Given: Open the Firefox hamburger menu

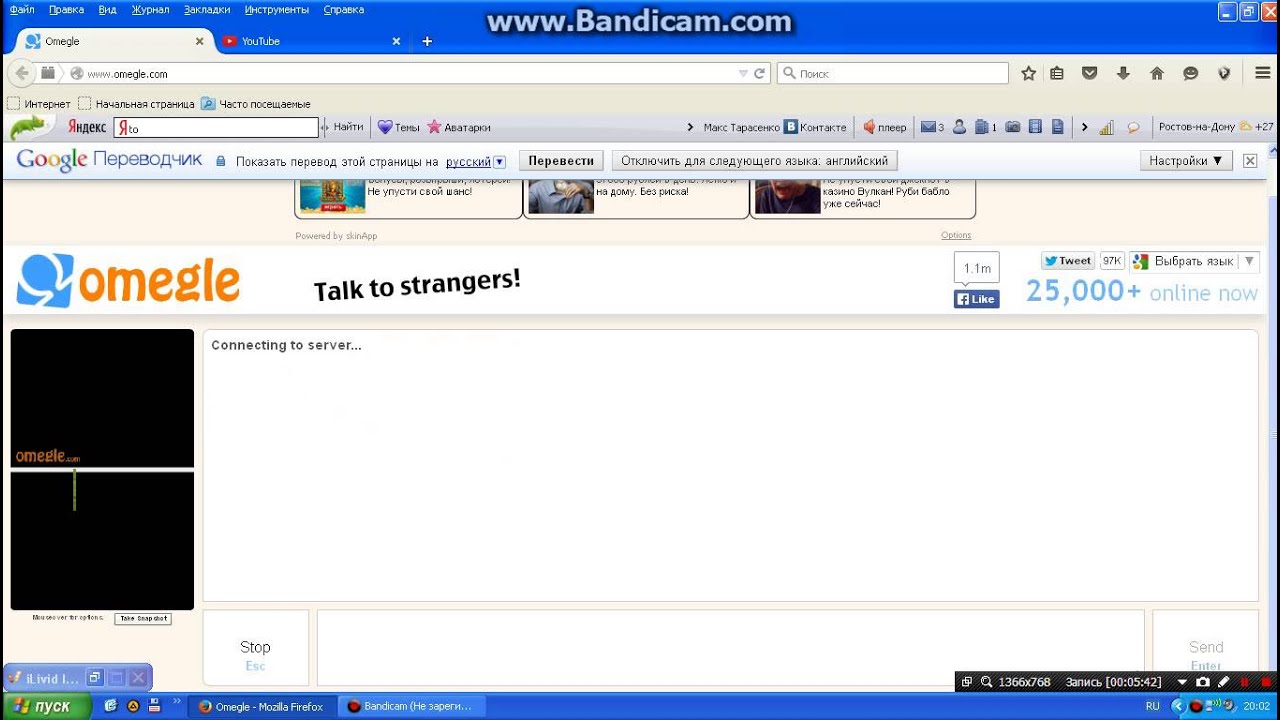Looking at the screenshot, I should pyautogui.click(x=1262, y=73).
